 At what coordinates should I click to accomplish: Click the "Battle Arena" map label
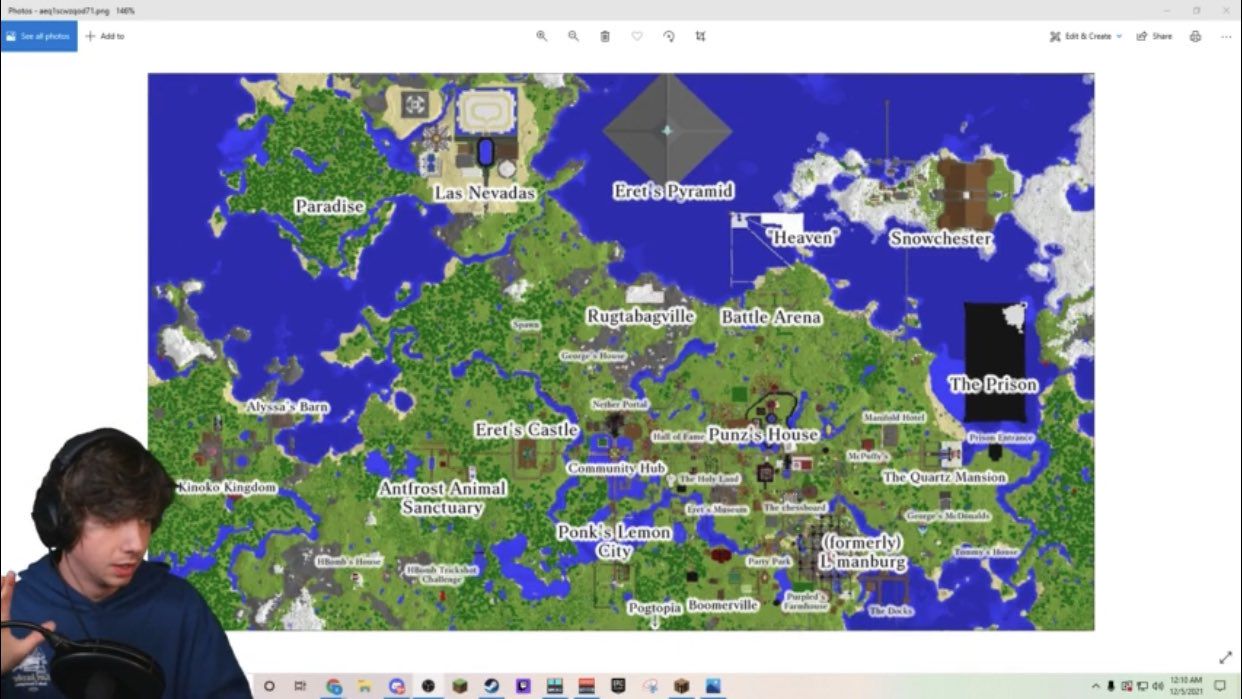(x=771, y=317)
